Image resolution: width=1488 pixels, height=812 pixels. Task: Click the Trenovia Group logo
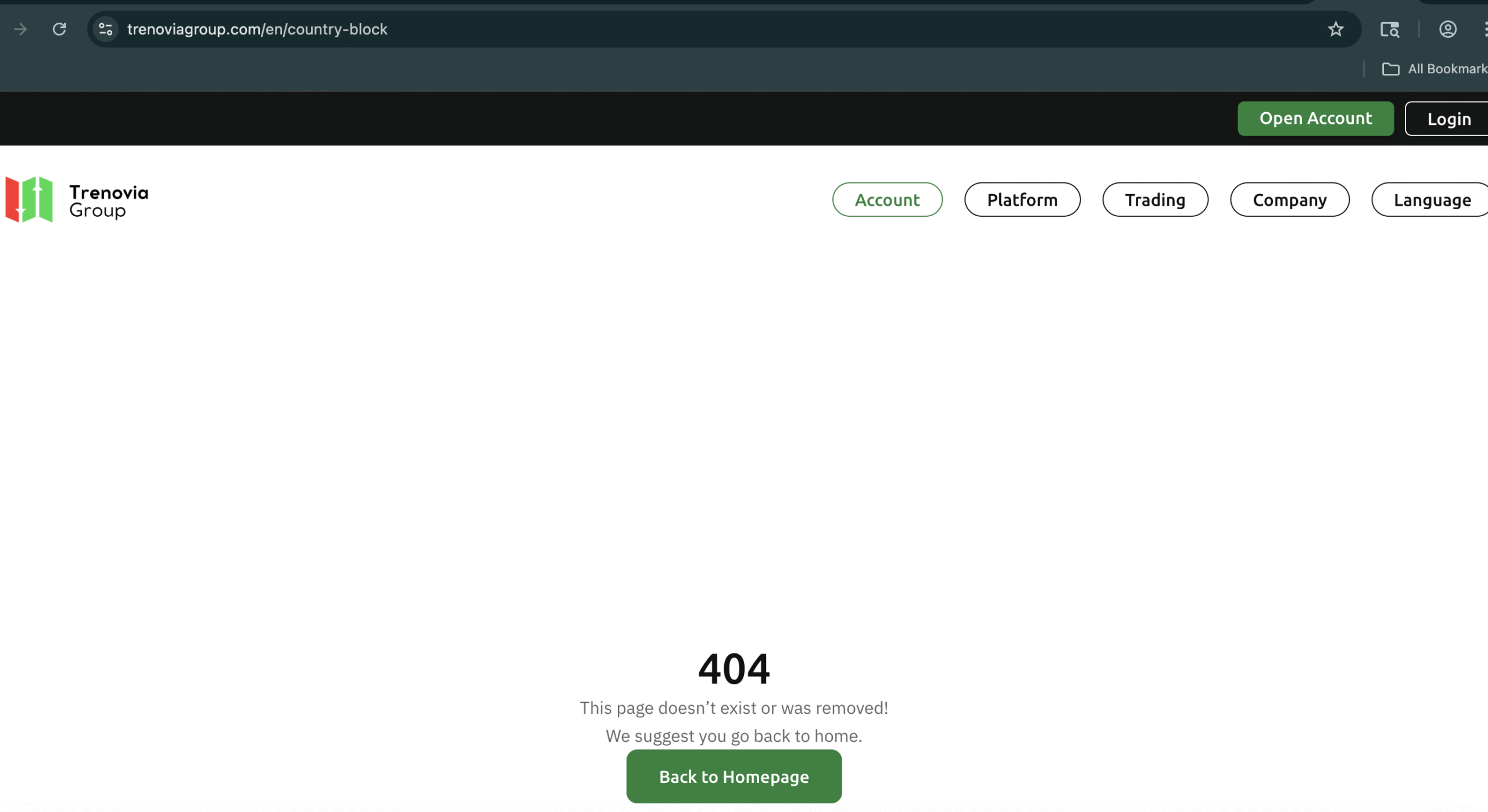click(29, 199)
